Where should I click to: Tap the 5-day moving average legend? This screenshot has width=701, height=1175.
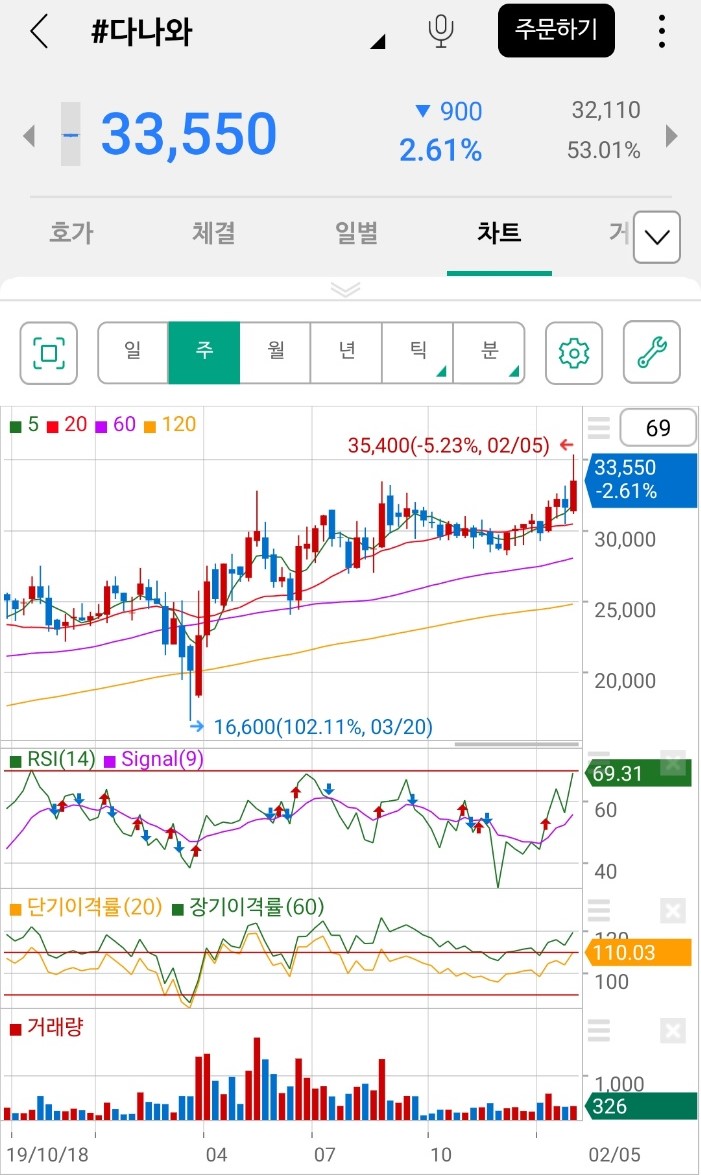click(24, 425)
